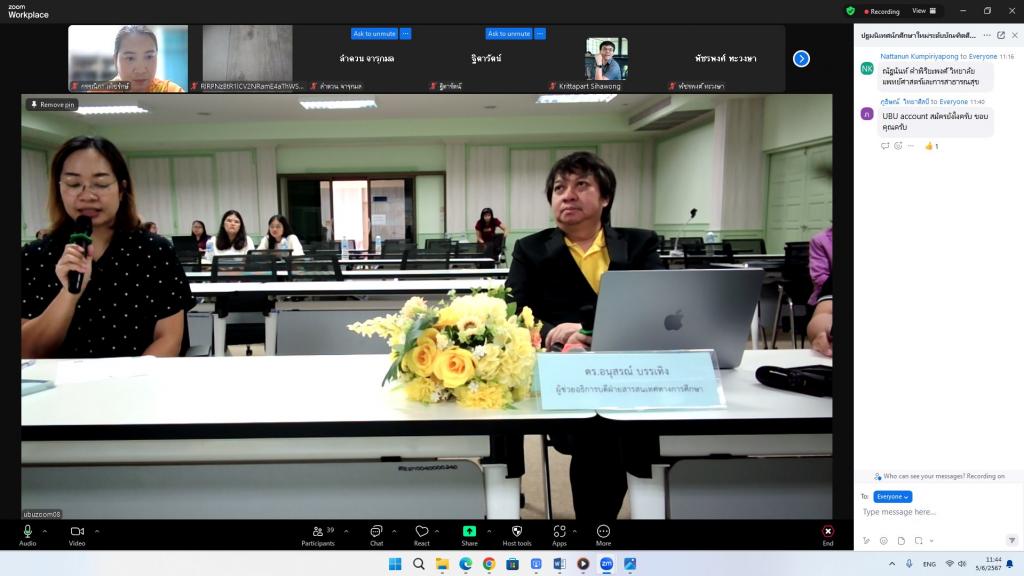1024x576 pixels.
Task: Open Wi-Fi network settings in tray
Action: click(950, 564)
